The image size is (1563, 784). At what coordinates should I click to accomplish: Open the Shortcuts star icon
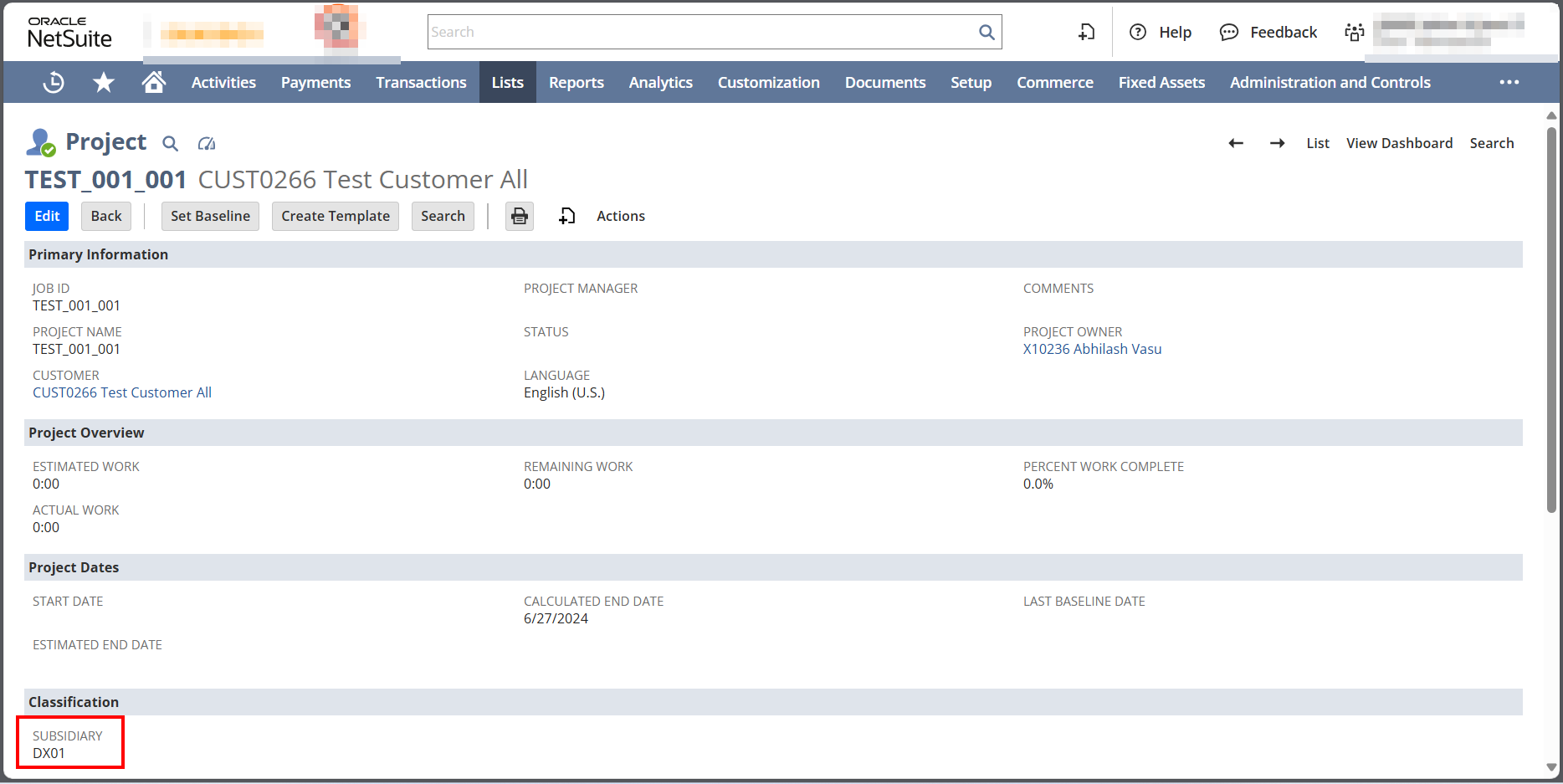(x=104, y=82)
